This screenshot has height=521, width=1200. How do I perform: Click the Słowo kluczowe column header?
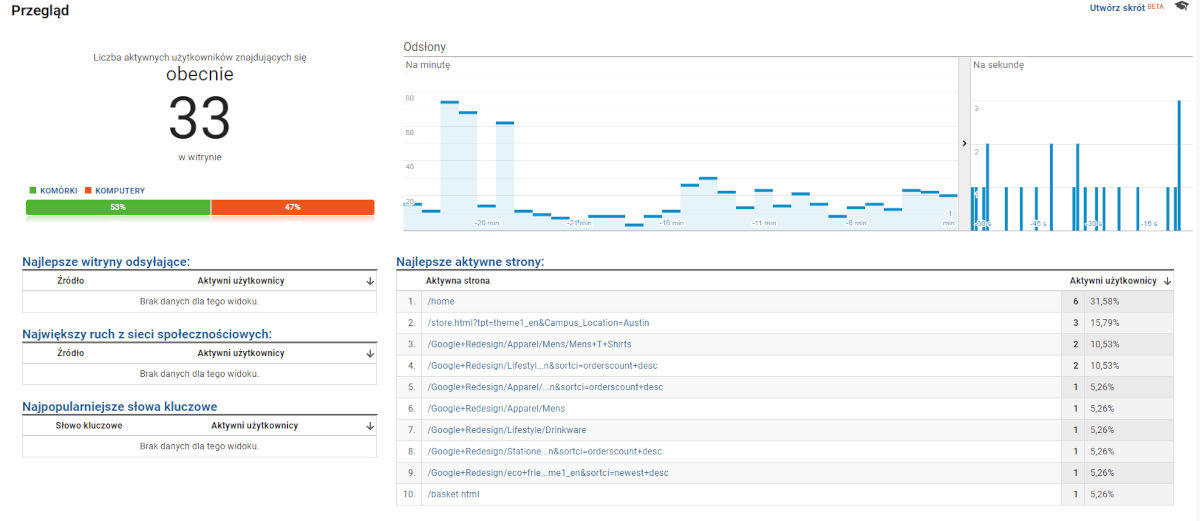pyautogui.click(x=89, y=426)
